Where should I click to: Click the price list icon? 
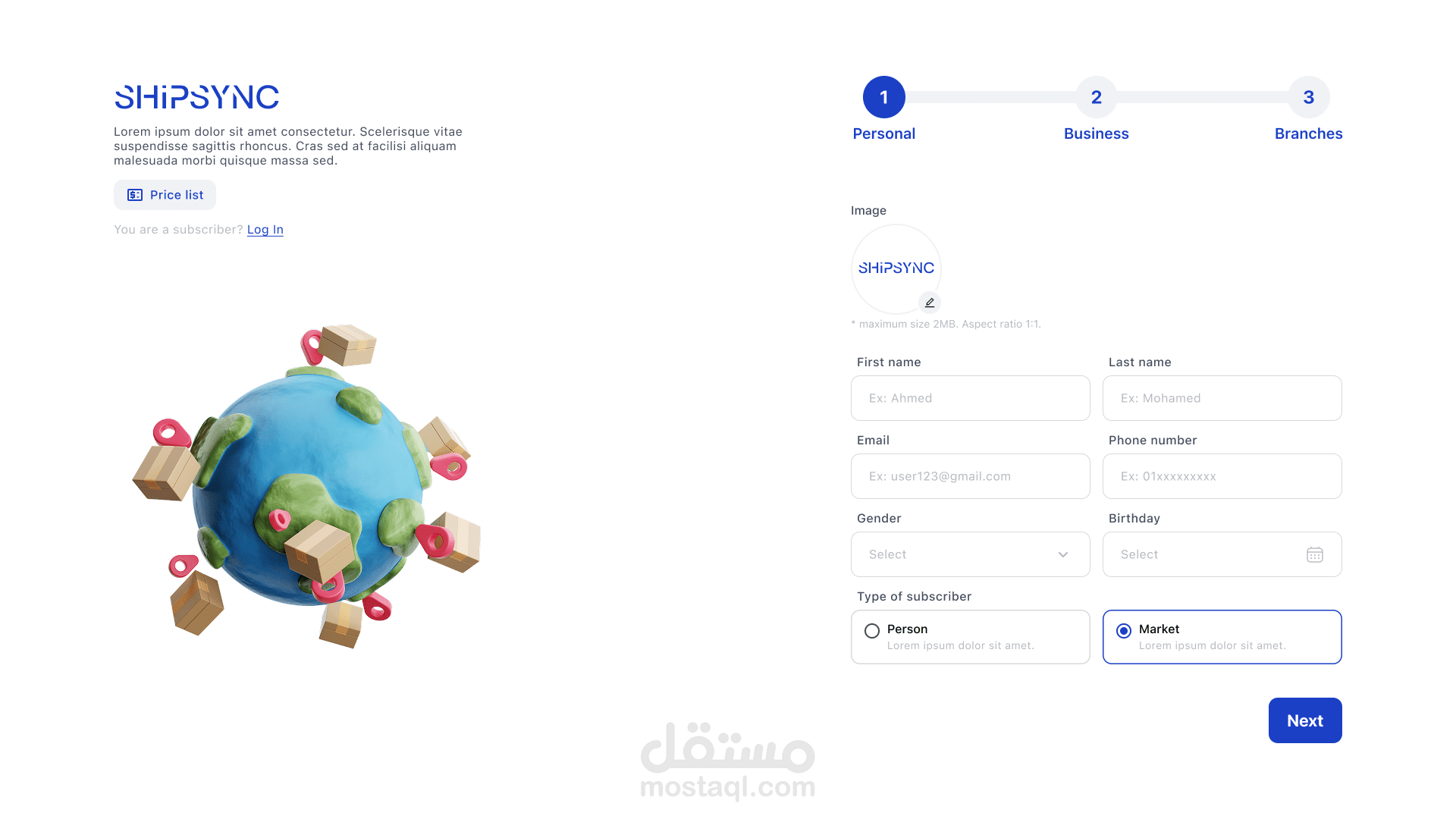click(135, 195)
